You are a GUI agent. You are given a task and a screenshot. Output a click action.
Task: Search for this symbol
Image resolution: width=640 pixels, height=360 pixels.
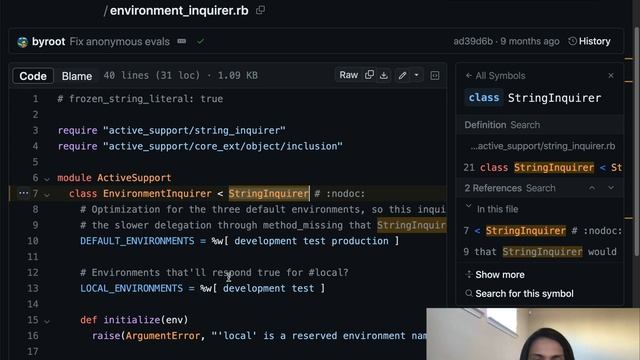(520, 293)
